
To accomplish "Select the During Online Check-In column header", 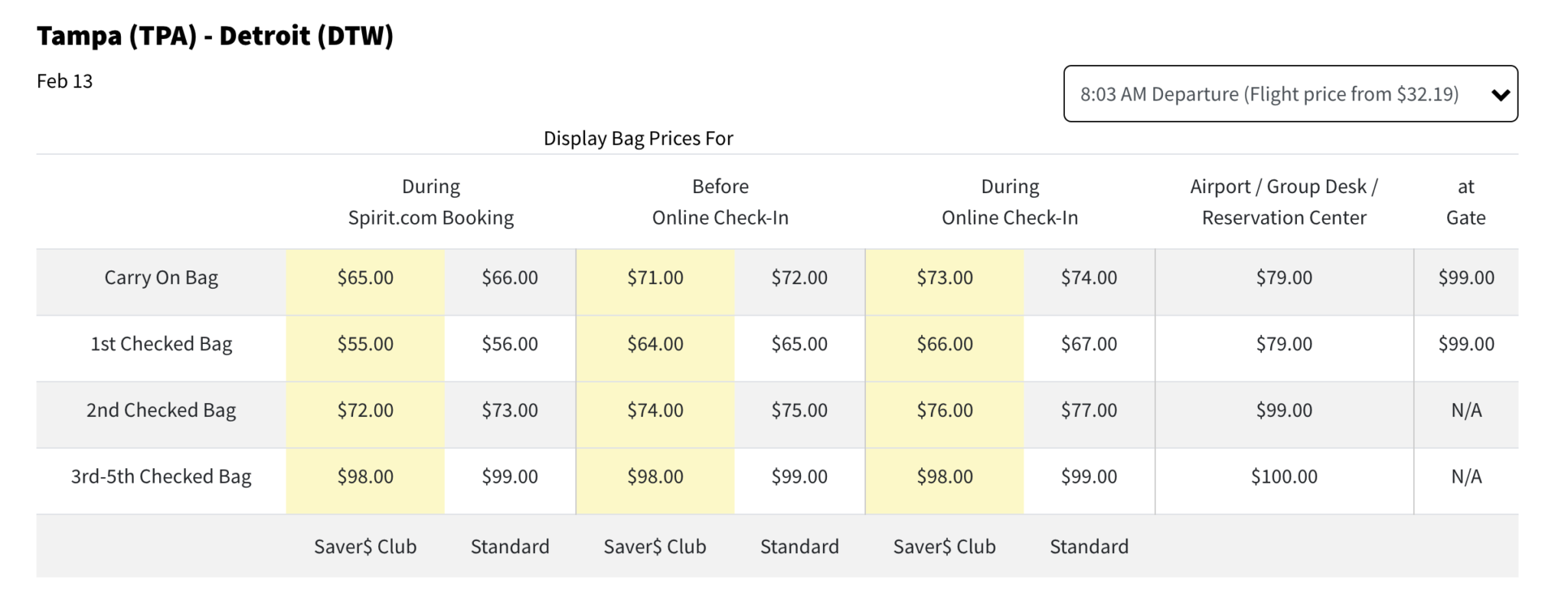I will coord(1009,202).
